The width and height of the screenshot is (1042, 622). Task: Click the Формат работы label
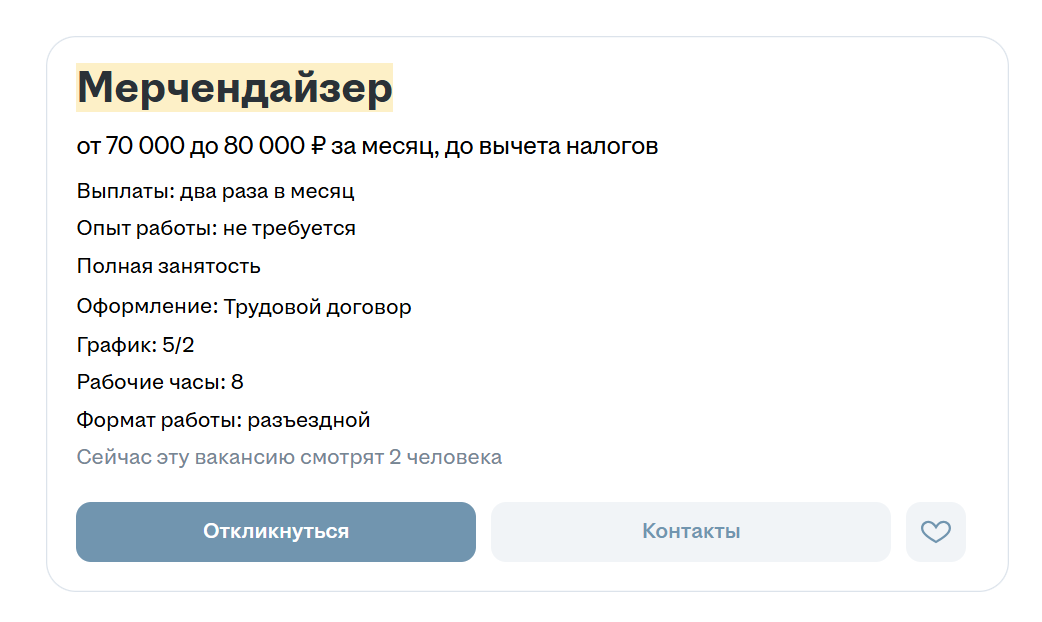(x=159, y=420)
